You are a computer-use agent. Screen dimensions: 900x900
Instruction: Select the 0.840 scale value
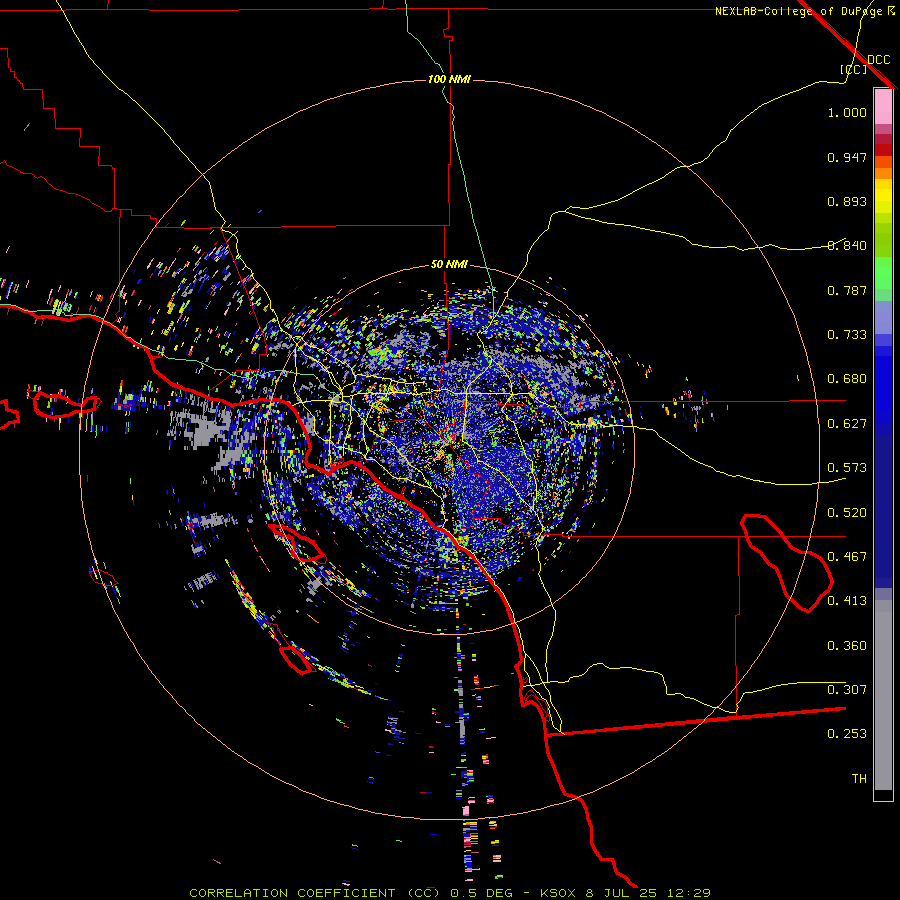pyautogui.click(x=847, y=246)
